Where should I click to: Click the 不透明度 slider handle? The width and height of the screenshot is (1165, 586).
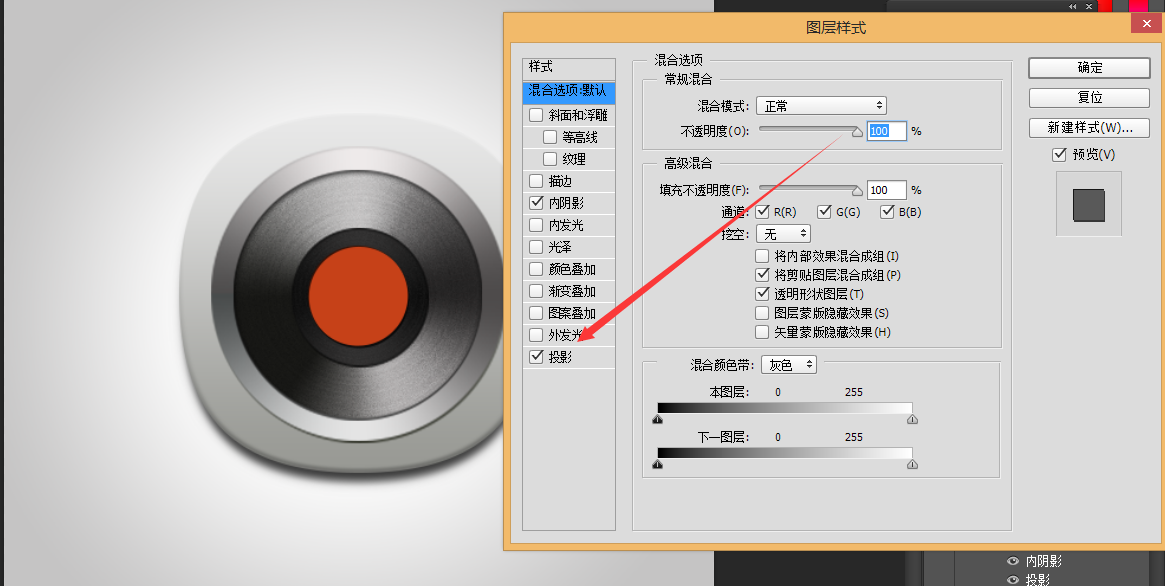tap(857, 132)
